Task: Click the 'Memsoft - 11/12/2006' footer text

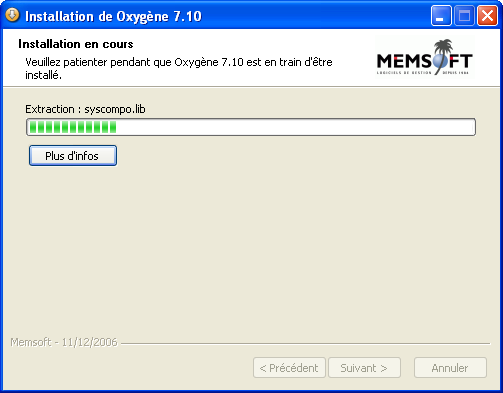Action: (64, 342)
